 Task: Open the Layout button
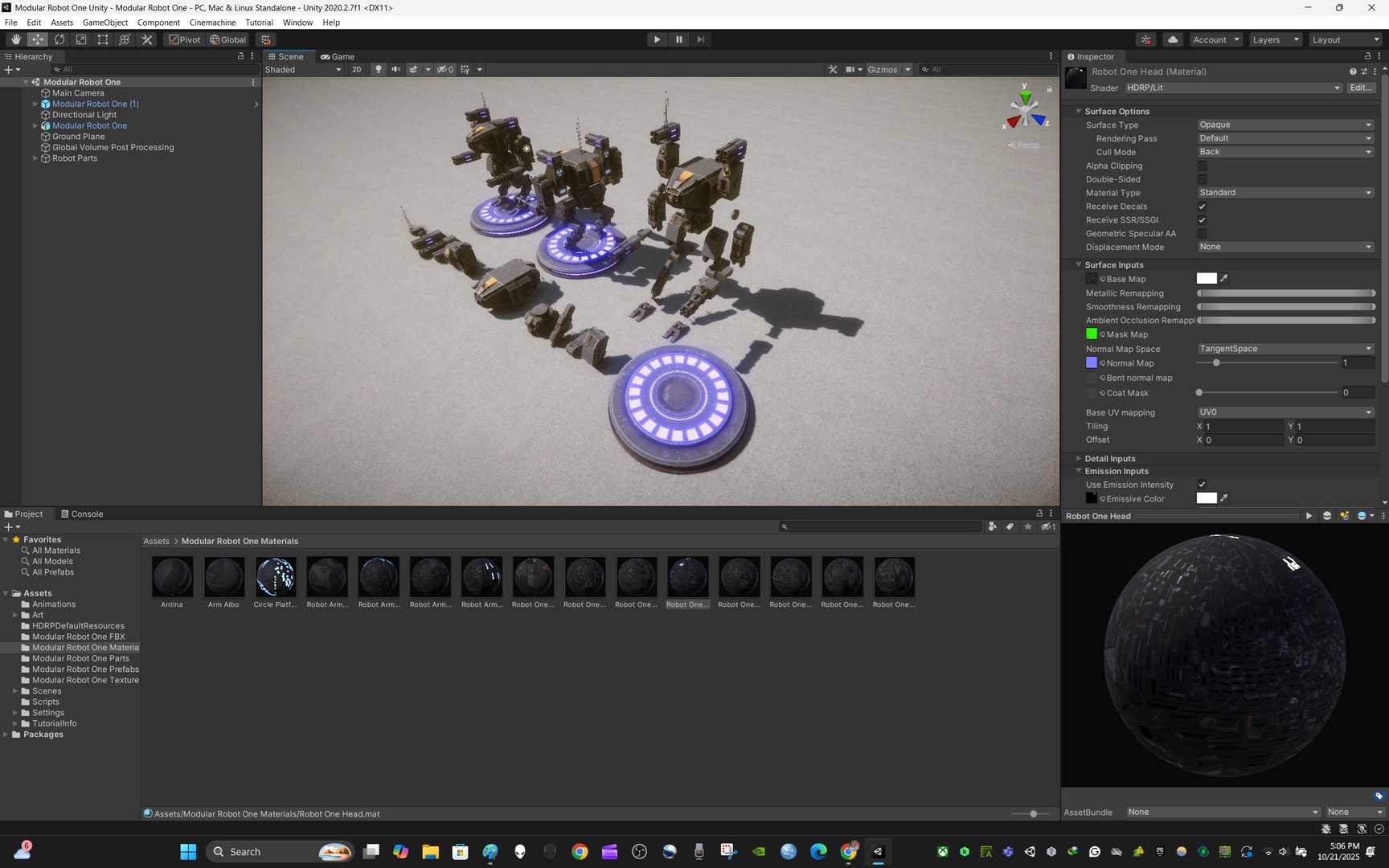pyautogui.click(x=1344, y=39)
